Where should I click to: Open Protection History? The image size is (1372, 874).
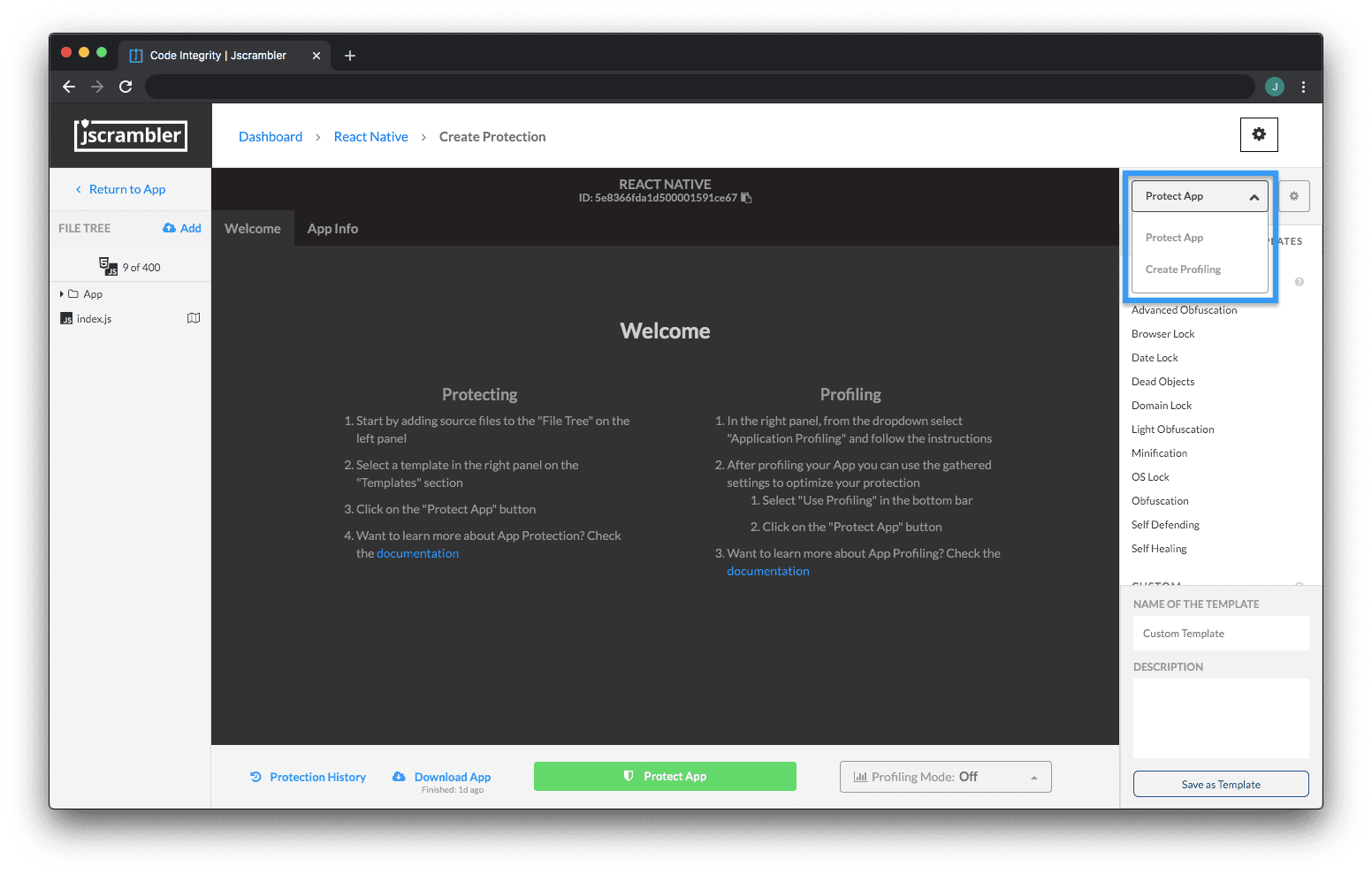[x=318, y=777]
